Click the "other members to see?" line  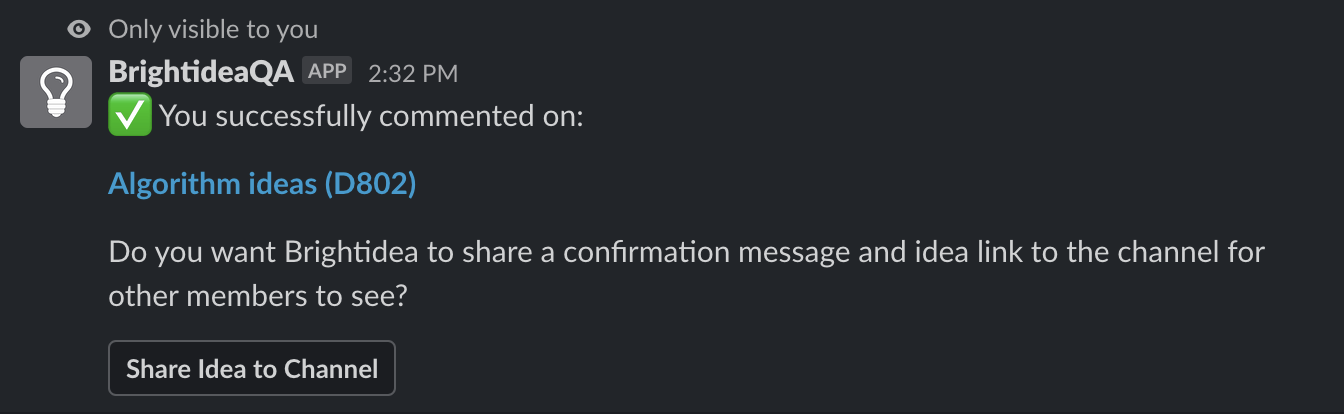coord(257,296)
